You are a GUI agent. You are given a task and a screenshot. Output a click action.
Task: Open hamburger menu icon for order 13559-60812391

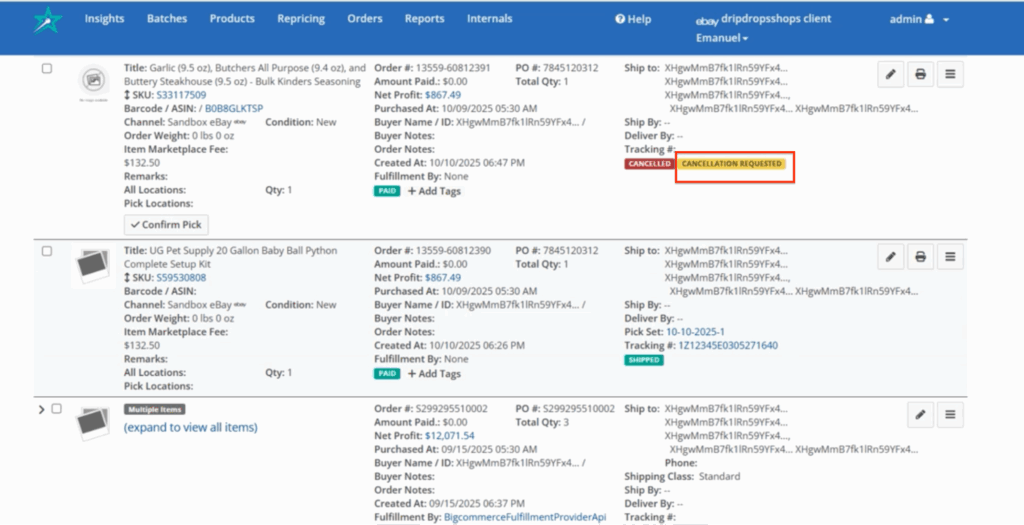(x=950, y=73)
